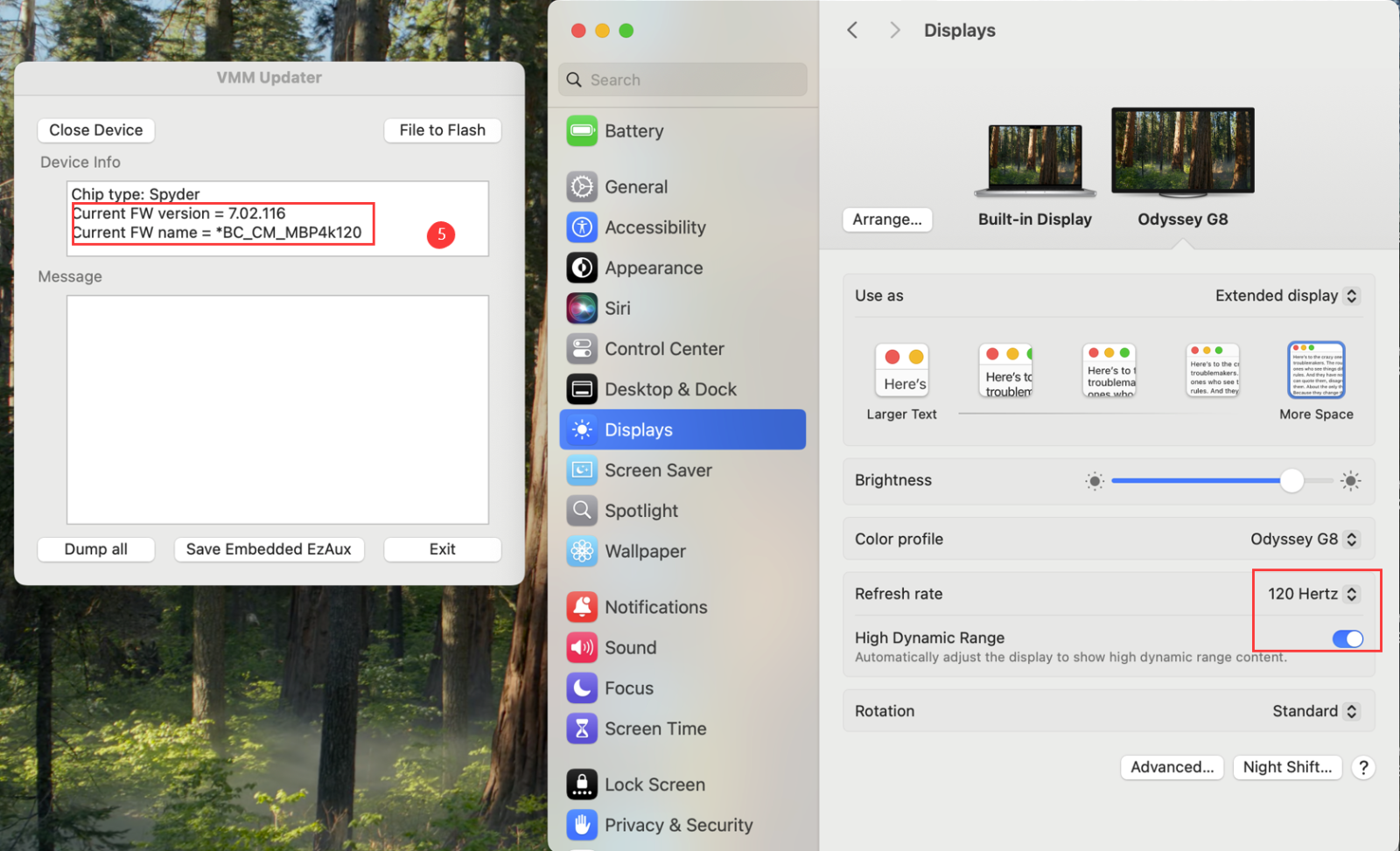This screenshot has width=1400, height=851.
Task: Click the Battery icon in sidebar
Action: (582, 131)
